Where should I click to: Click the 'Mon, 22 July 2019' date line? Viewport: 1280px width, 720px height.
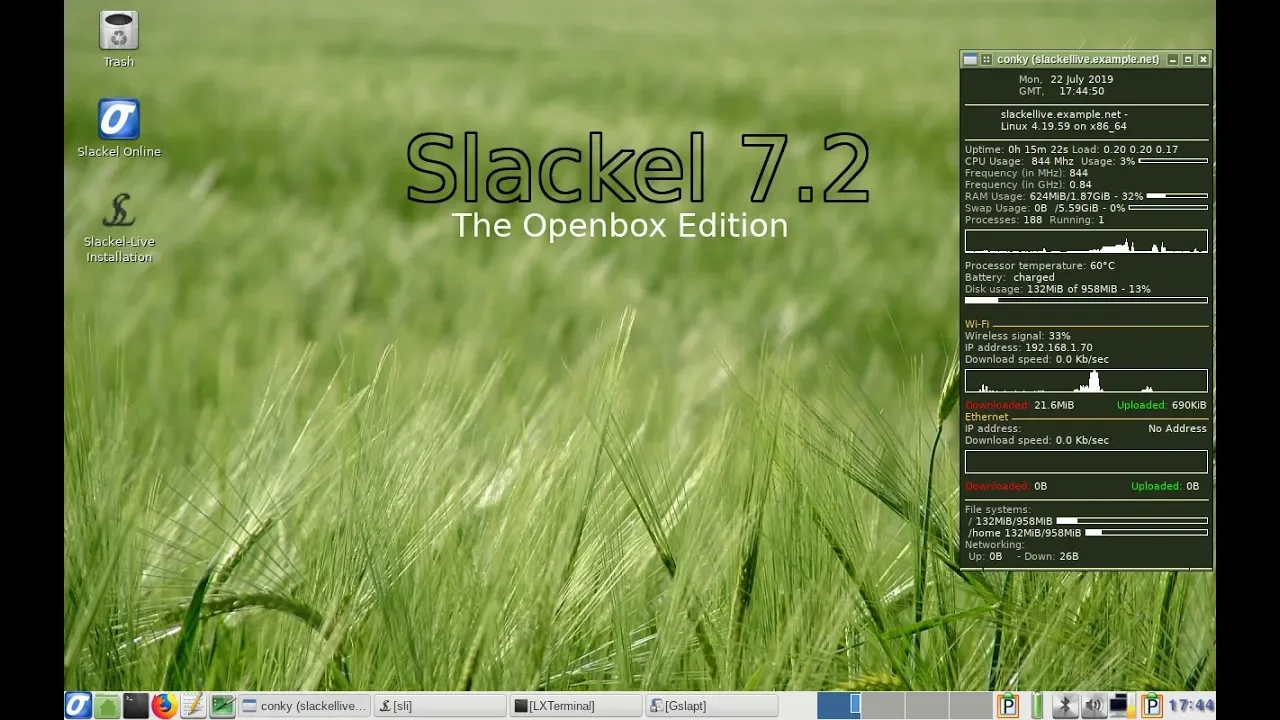[1066, 79]
